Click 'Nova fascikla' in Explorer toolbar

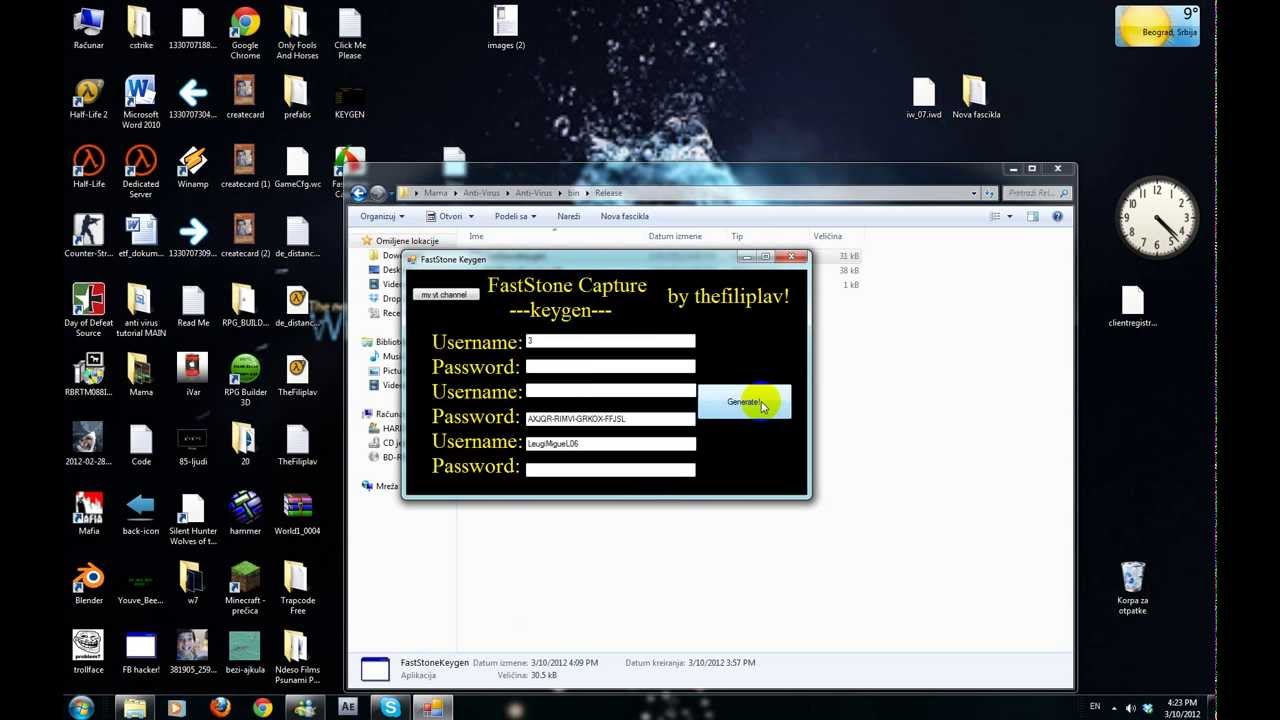(x=624, y=216)
